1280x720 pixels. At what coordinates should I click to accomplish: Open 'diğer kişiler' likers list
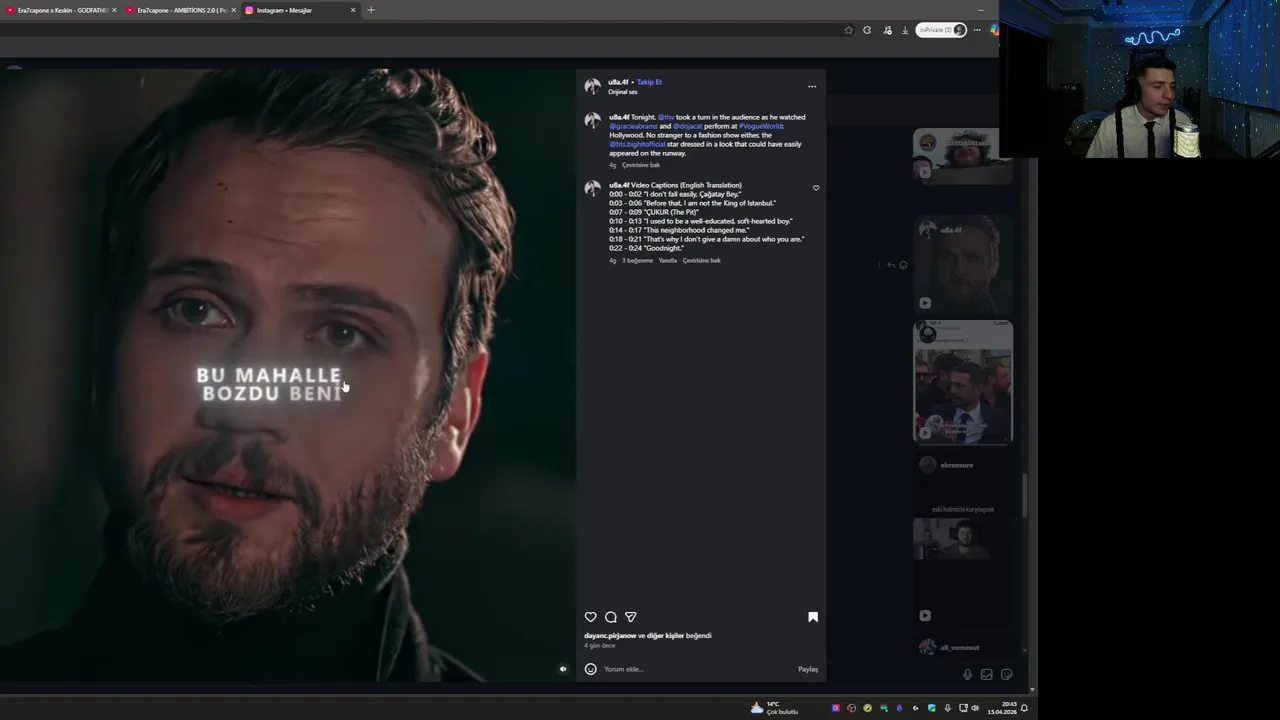[665, 635]
